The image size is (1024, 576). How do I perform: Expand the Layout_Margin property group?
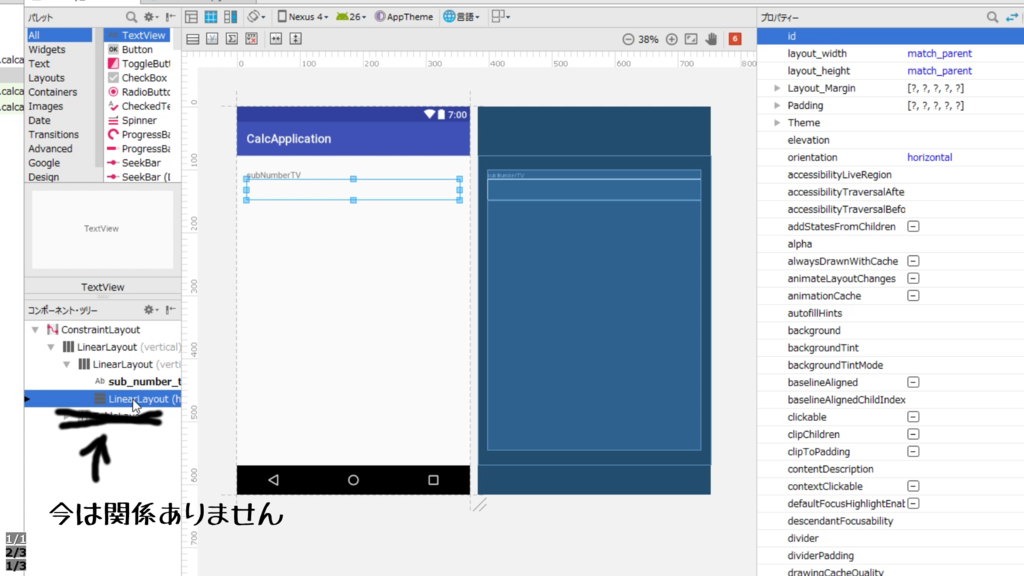point(776,88)
